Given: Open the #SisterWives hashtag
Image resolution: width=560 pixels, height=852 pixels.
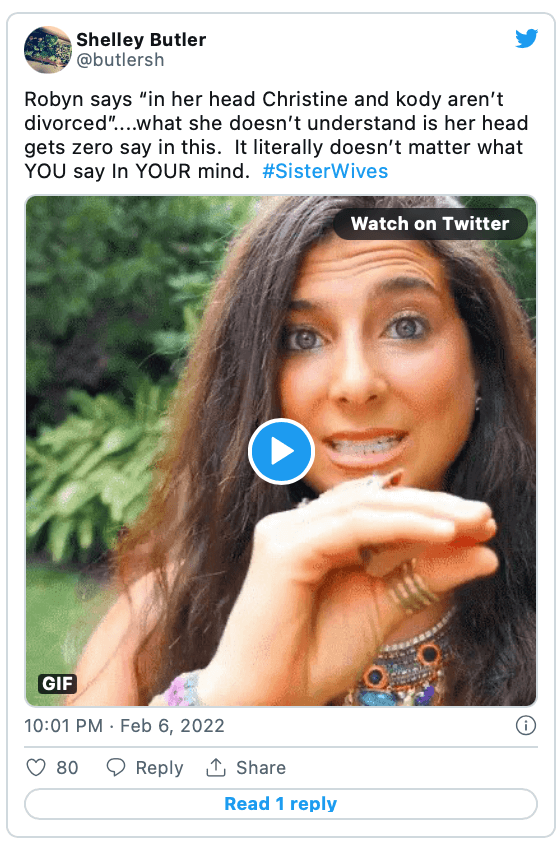Looking at the screenshot, I should point(325,171).
